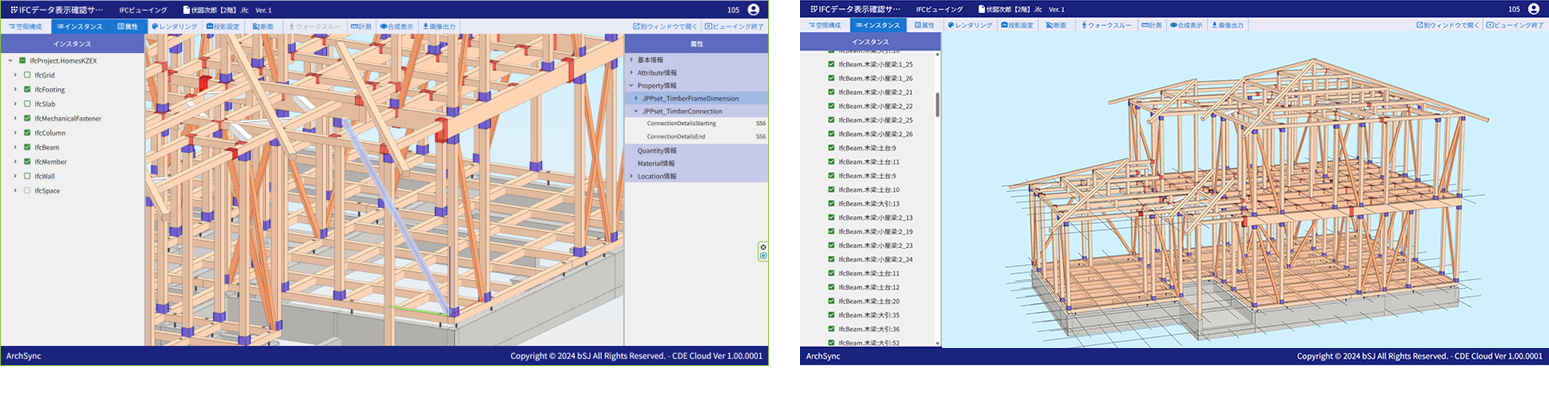This screenshot has height=414, width=1549.
Task: Expand the IfcColumn tree node
Action: pyautogui.click(x=15, y=133)
